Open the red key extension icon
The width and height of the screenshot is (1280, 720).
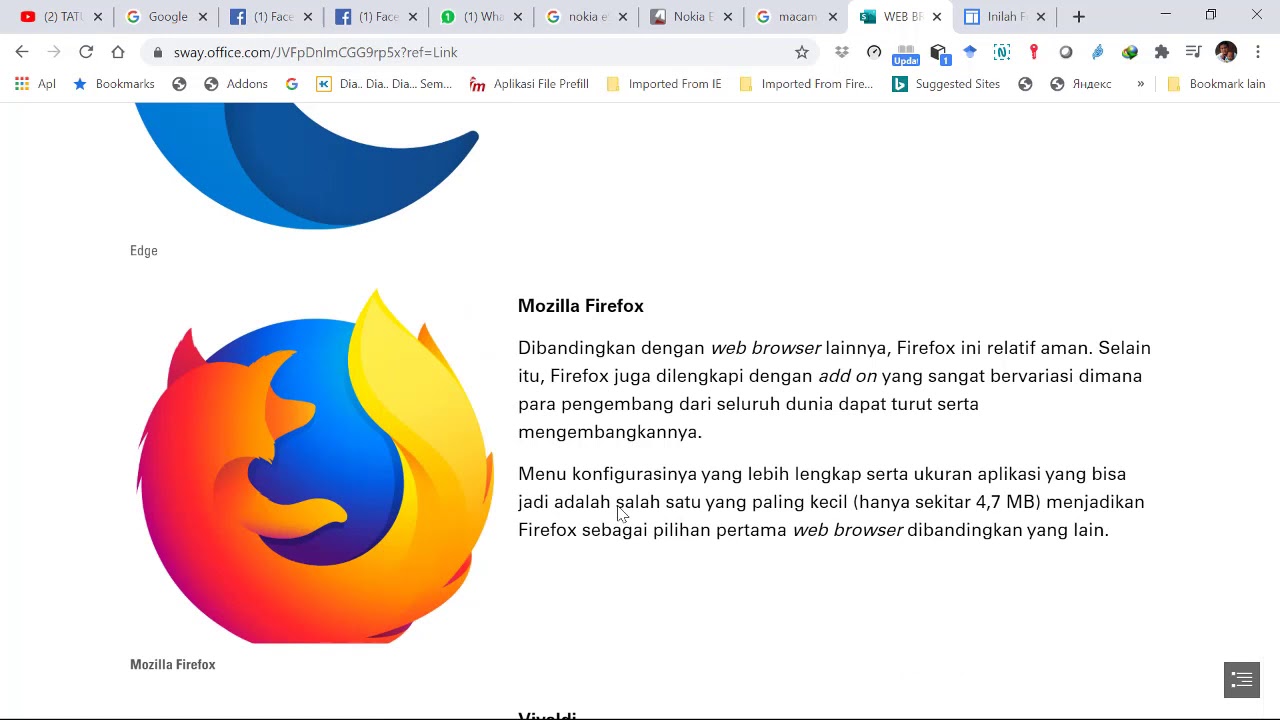1034,52
